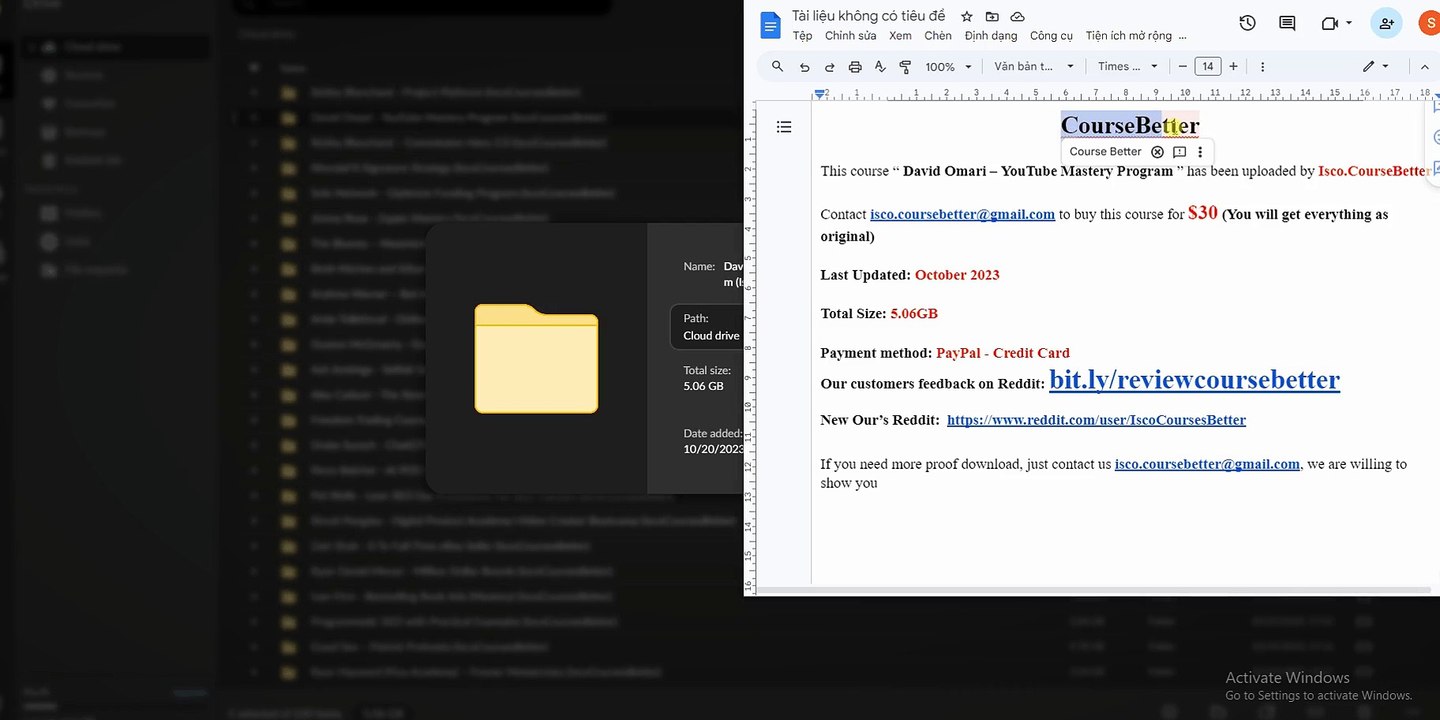Increase font size with the plus button
This screenshot has width=1440, height=720.
(x=1233, y=67)
